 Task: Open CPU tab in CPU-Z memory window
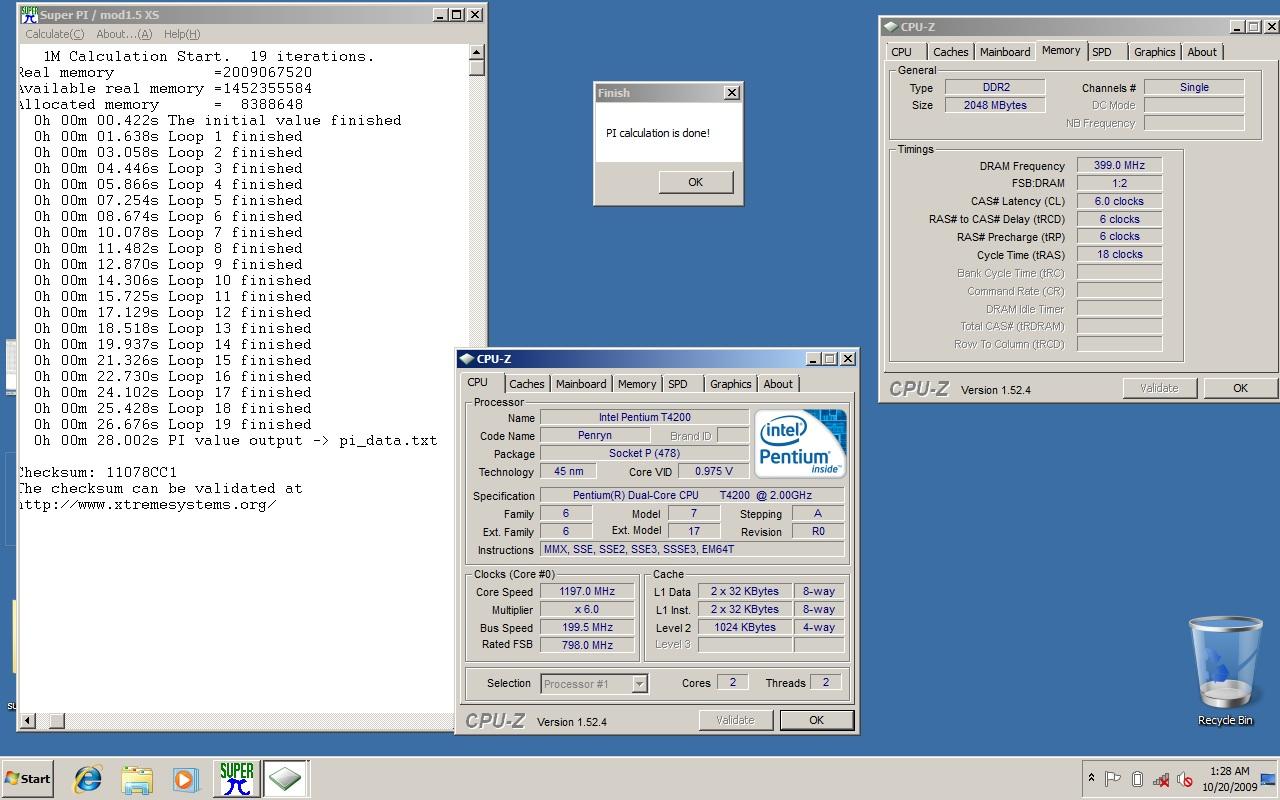(x=902, y=52)
